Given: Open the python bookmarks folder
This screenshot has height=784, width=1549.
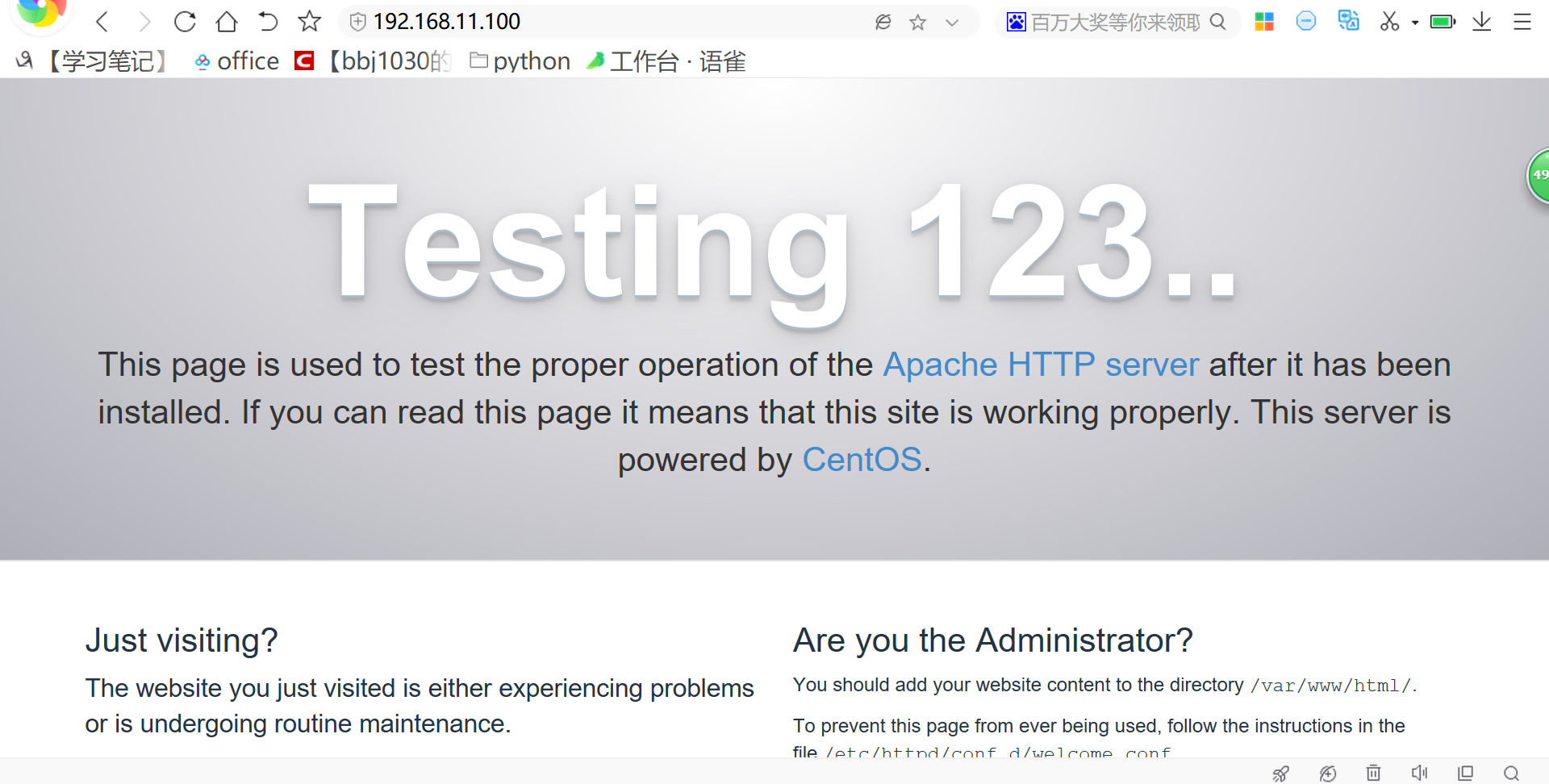Looking at the screenshot, I should [520, 61].
